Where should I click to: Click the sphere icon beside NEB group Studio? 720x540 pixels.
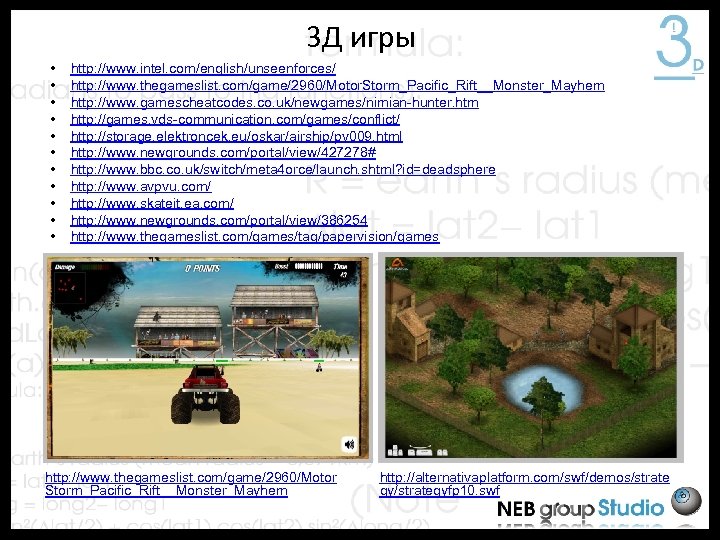tap(686, 501)
